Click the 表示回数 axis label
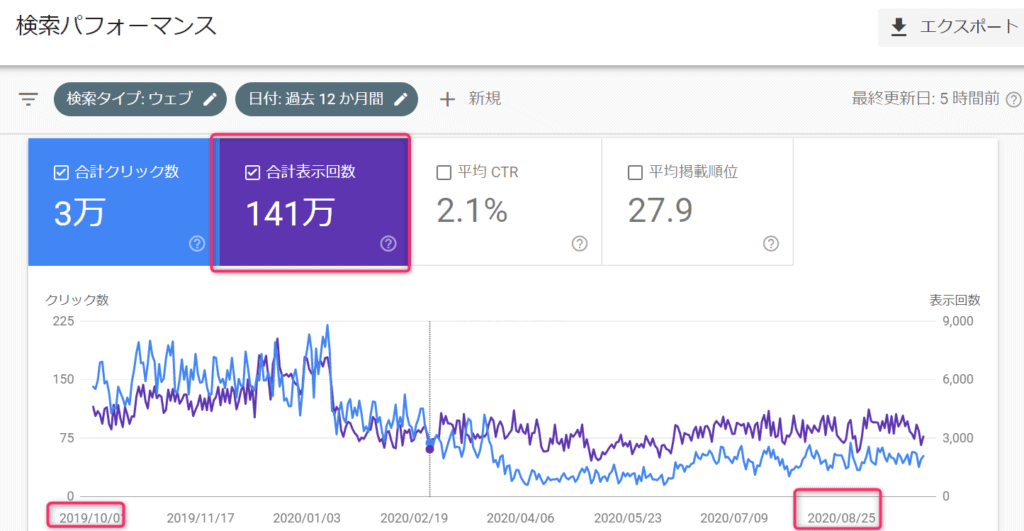This screenshot has height=531, width=1024. point(955,300)
